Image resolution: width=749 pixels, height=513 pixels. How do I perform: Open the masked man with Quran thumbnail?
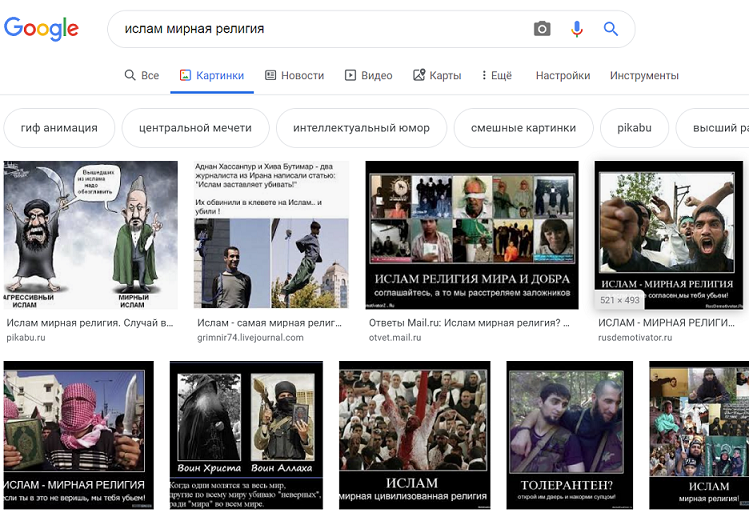point(79,435)
